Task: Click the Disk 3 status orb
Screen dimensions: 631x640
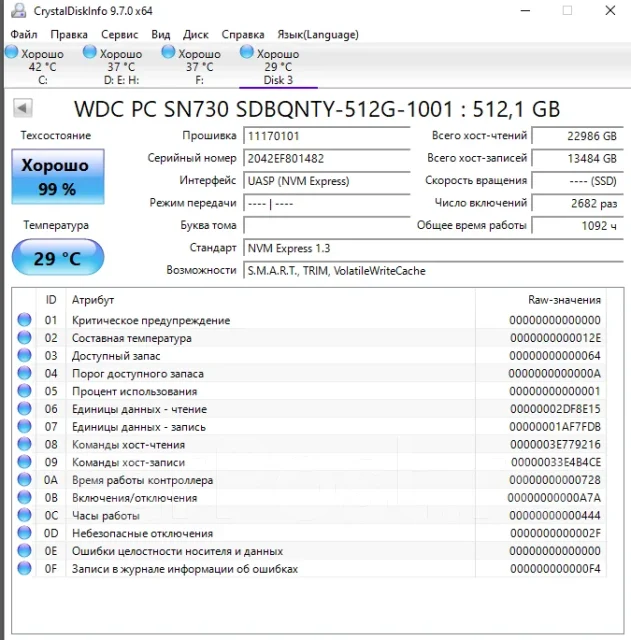Action: coord(247,52)
